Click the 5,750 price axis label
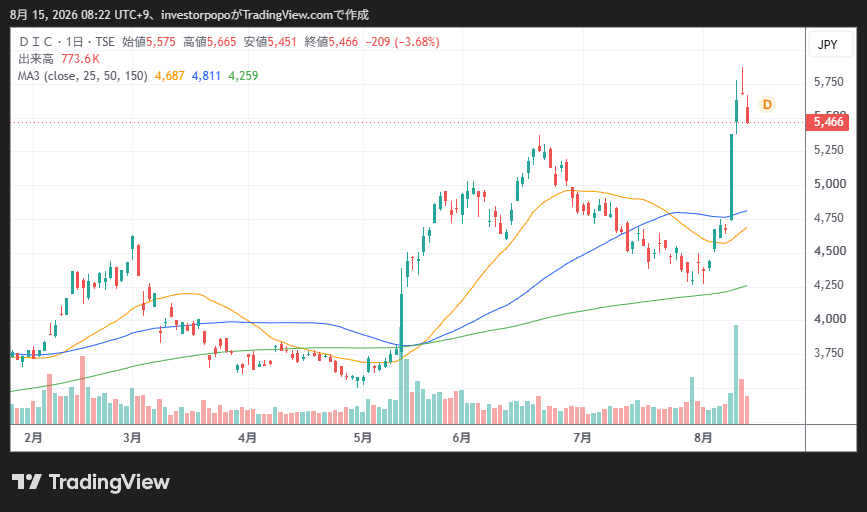This screenshot has width=867, height=512. coord(829,82)
